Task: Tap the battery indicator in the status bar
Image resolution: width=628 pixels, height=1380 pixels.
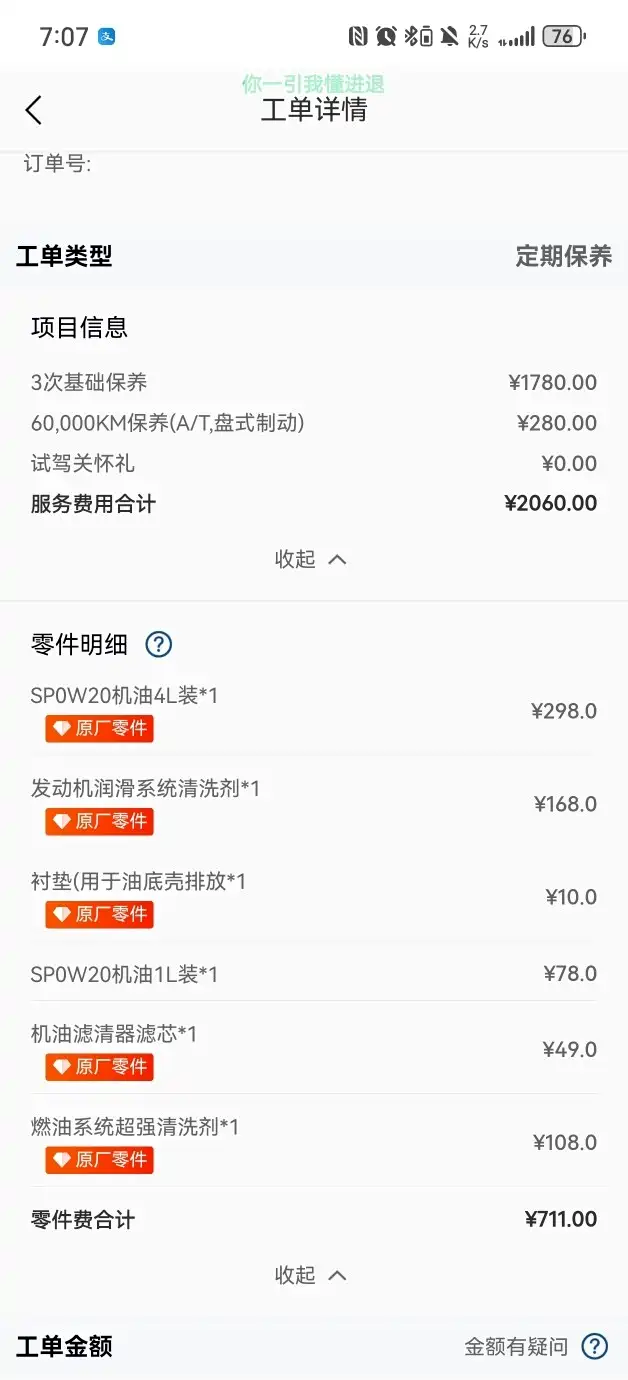Action: [563, 37]
